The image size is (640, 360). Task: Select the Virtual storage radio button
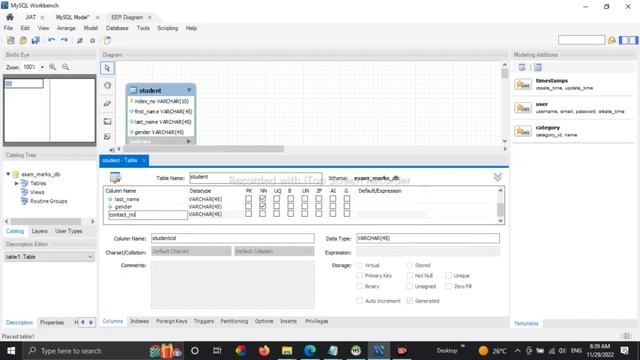(x=360, y=265)
